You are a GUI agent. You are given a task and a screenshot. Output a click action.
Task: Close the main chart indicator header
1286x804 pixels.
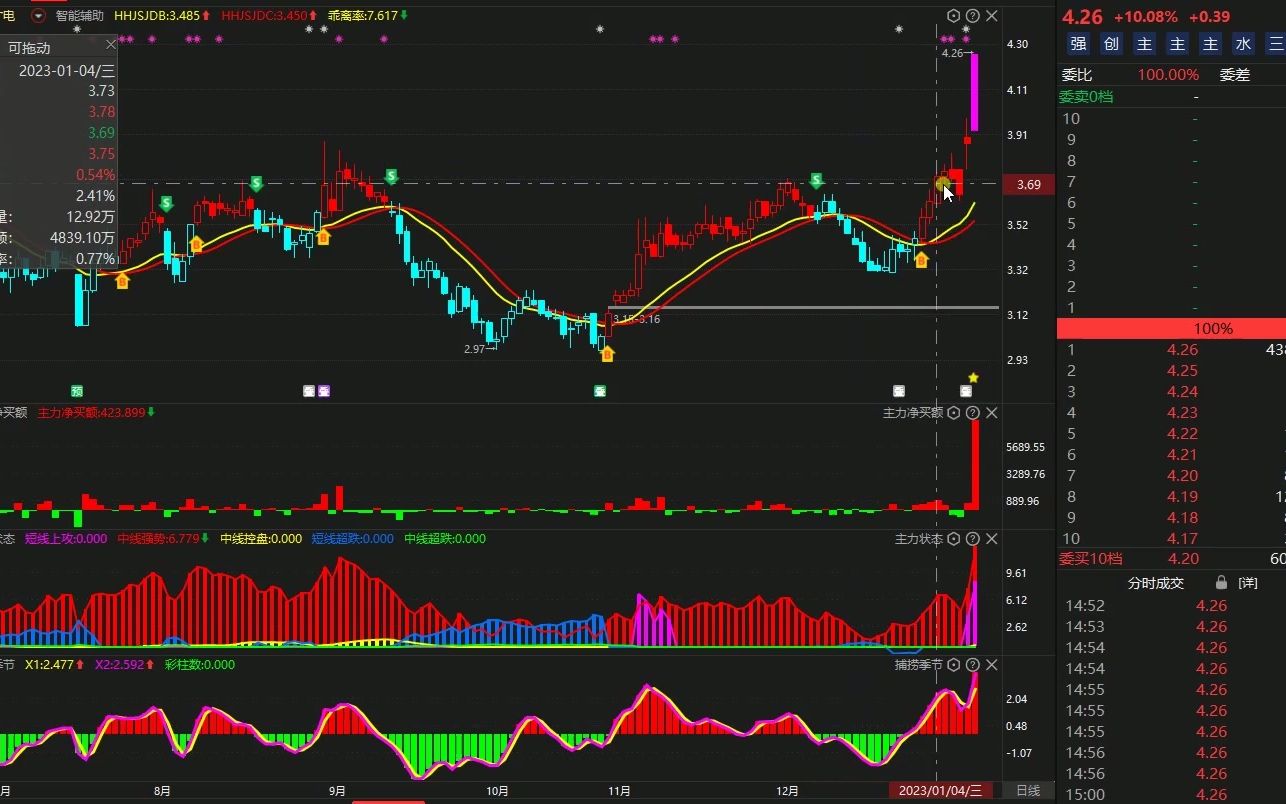992,16
